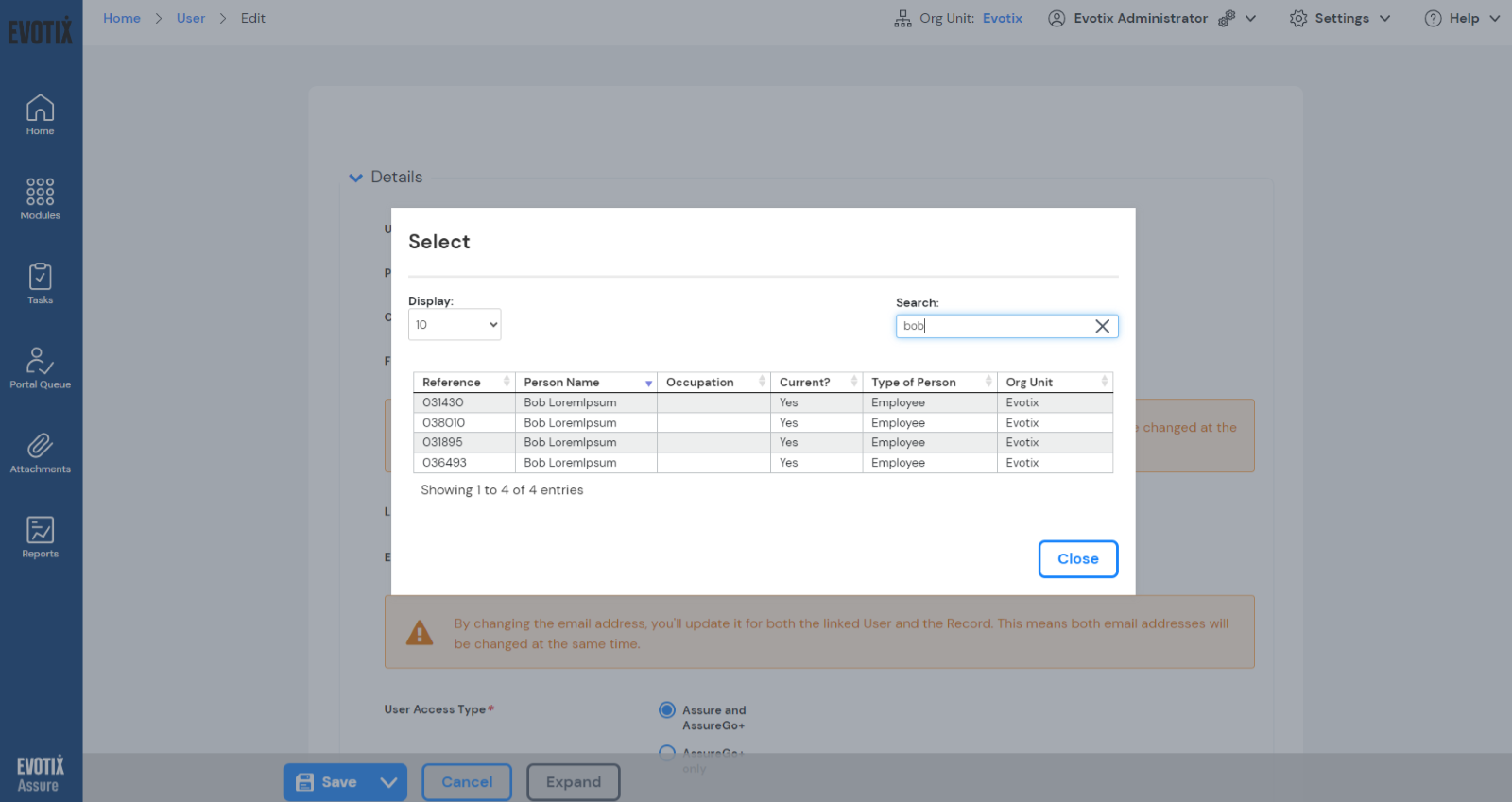
Task: Go to Home breadcrumb
Action: tap(122, 18)
